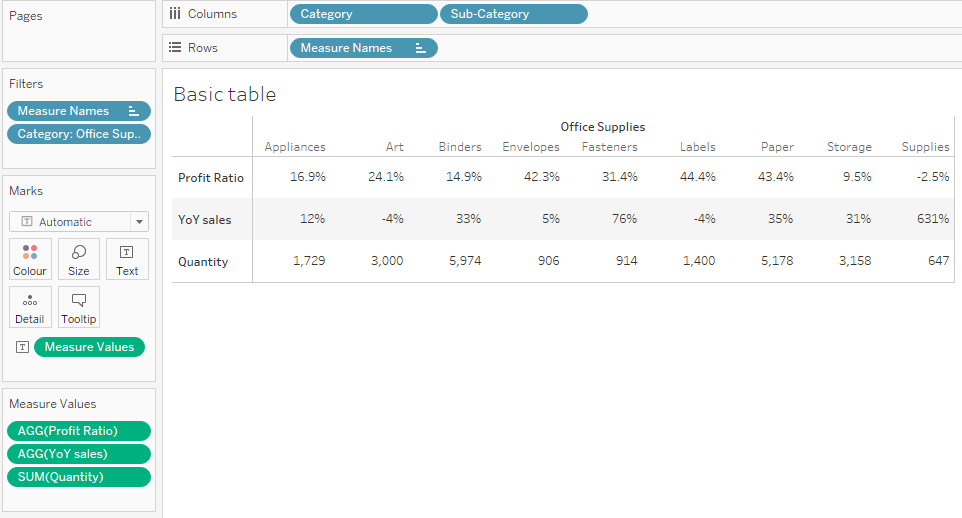
Task: Click the Basic table title
Action: [225, 95]
